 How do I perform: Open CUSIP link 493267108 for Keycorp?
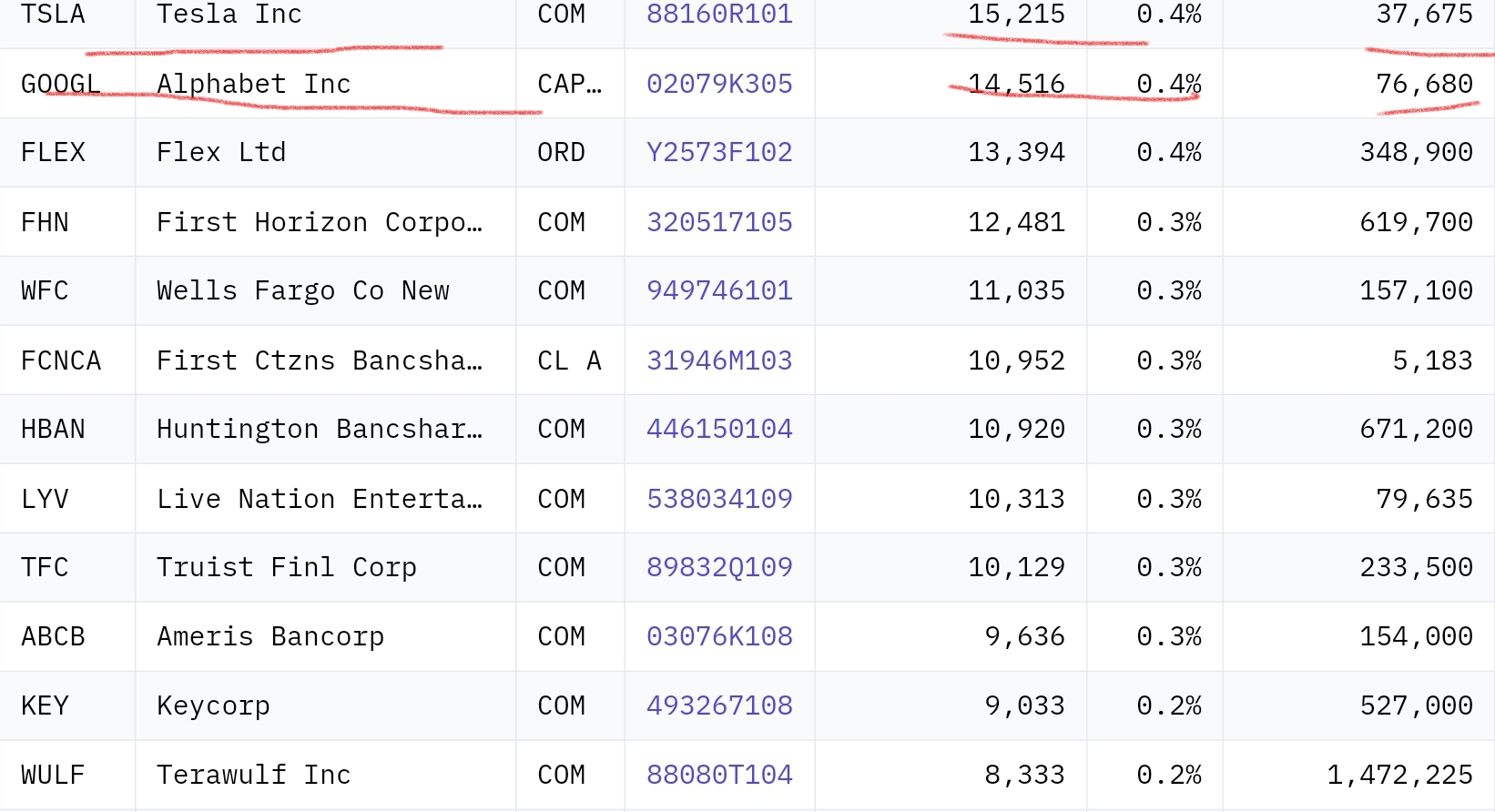(719, 705)
